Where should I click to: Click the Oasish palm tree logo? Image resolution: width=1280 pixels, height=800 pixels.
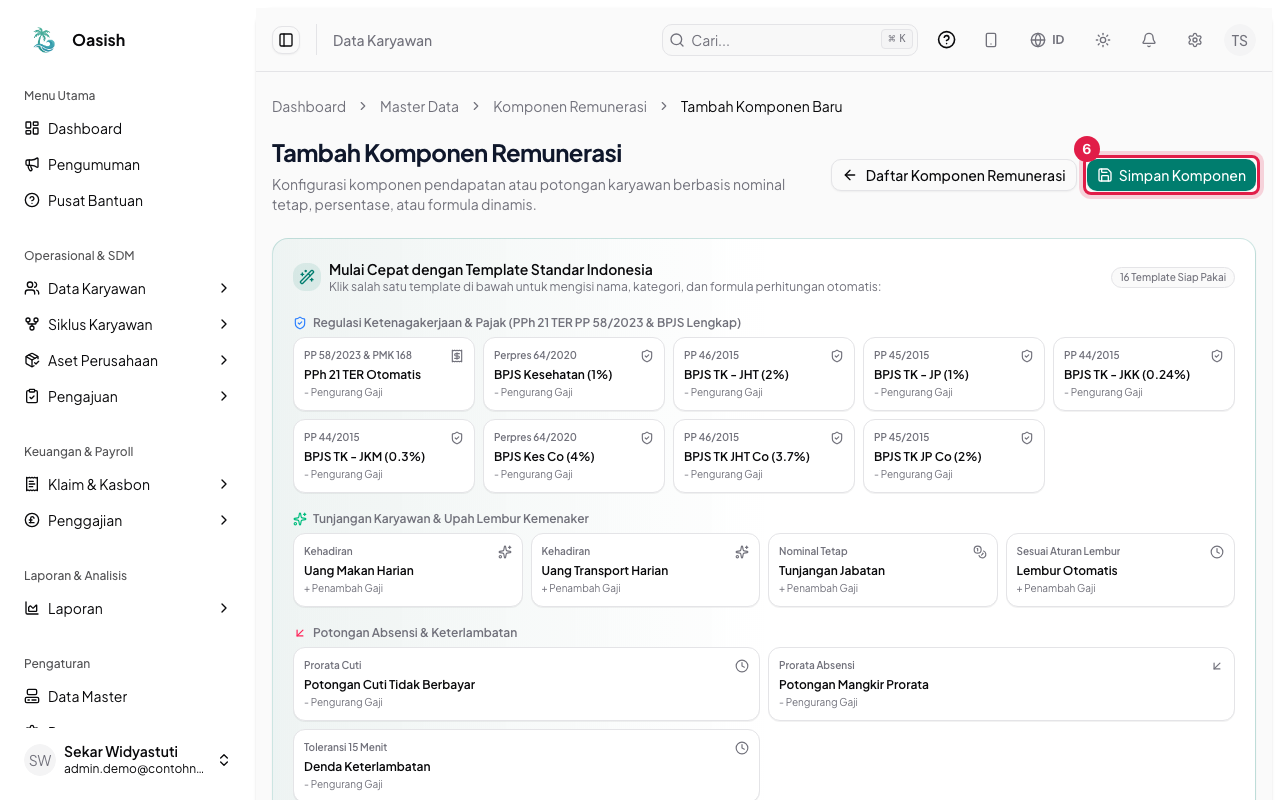[x=44, y=40]
